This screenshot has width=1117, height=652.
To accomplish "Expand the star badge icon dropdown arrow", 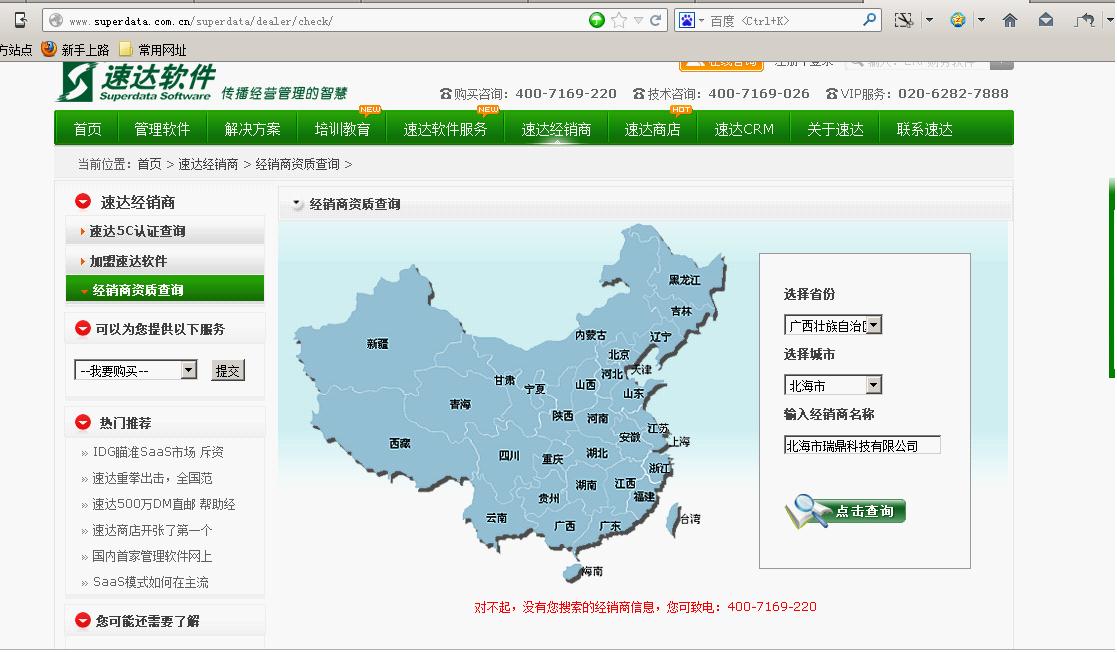I will click(981, 20).
